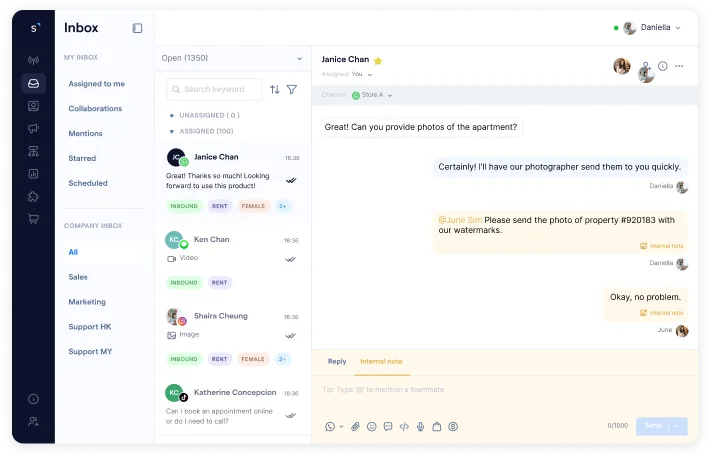Expand the Unassigned ( 0 ) group
710x457 pixels.
point(204,115)
